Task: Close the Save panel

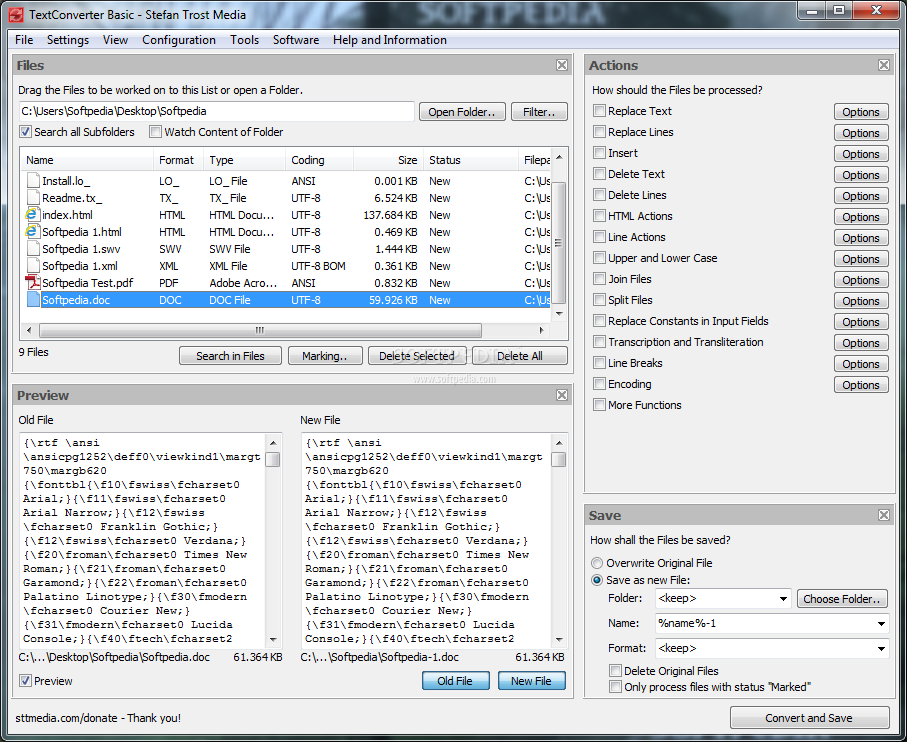Action: point(884,515)
